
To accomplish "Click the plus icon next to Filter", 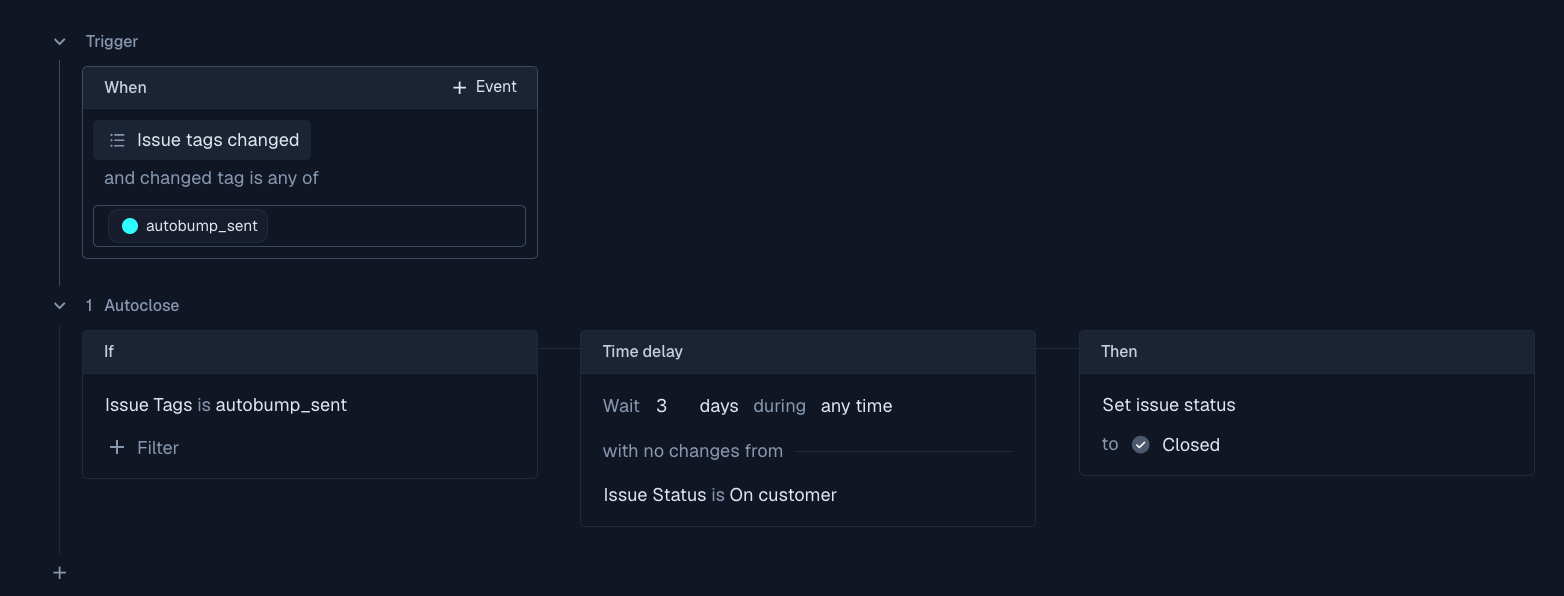I will tap(117, 448).
